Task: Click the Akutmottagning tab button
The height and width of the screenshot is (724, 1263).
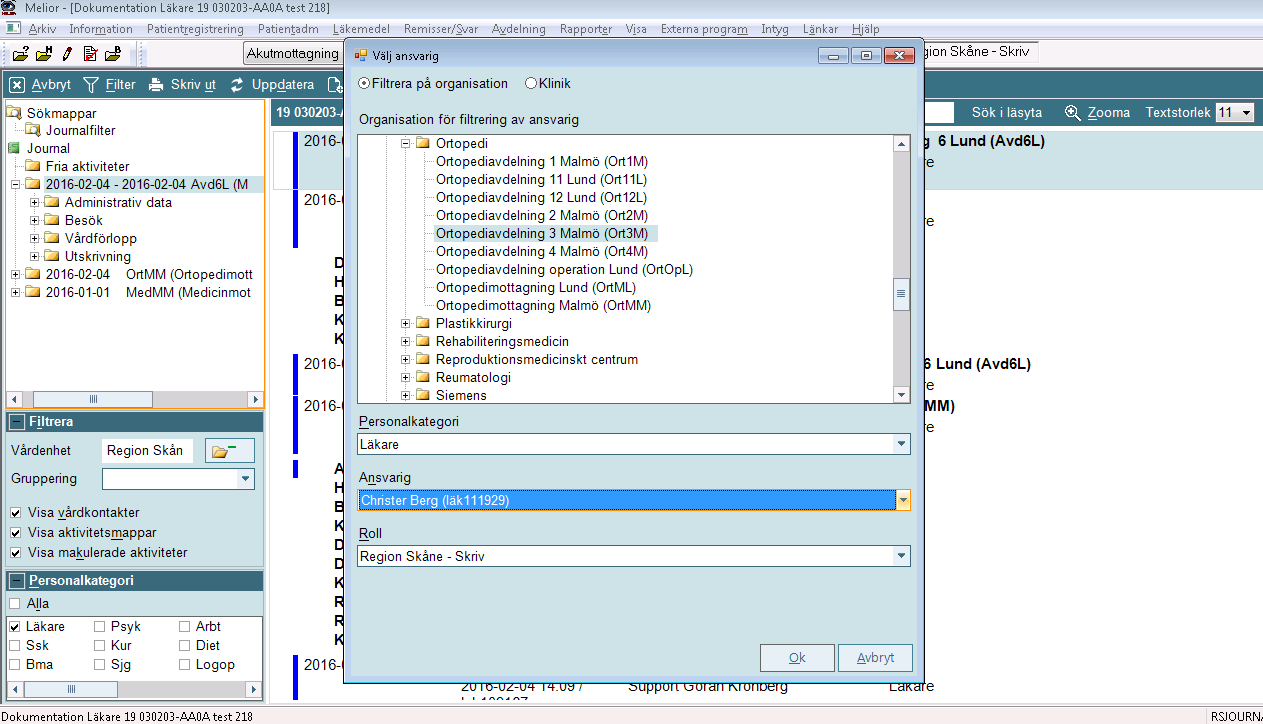Action: point(292,53)
